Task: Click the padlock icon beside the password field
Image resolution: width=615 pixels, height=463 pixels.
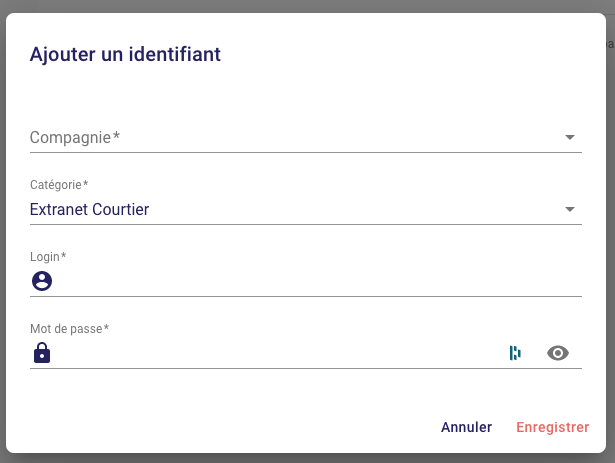Action: [41, 353]
